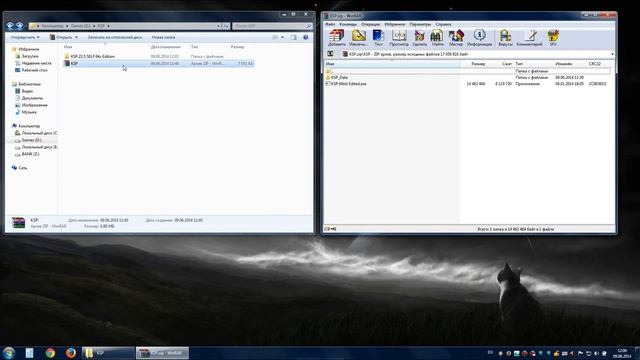Click the Открыть button in Explorer toolbar
The image size is (640, 360).
(x=61, y=37)
